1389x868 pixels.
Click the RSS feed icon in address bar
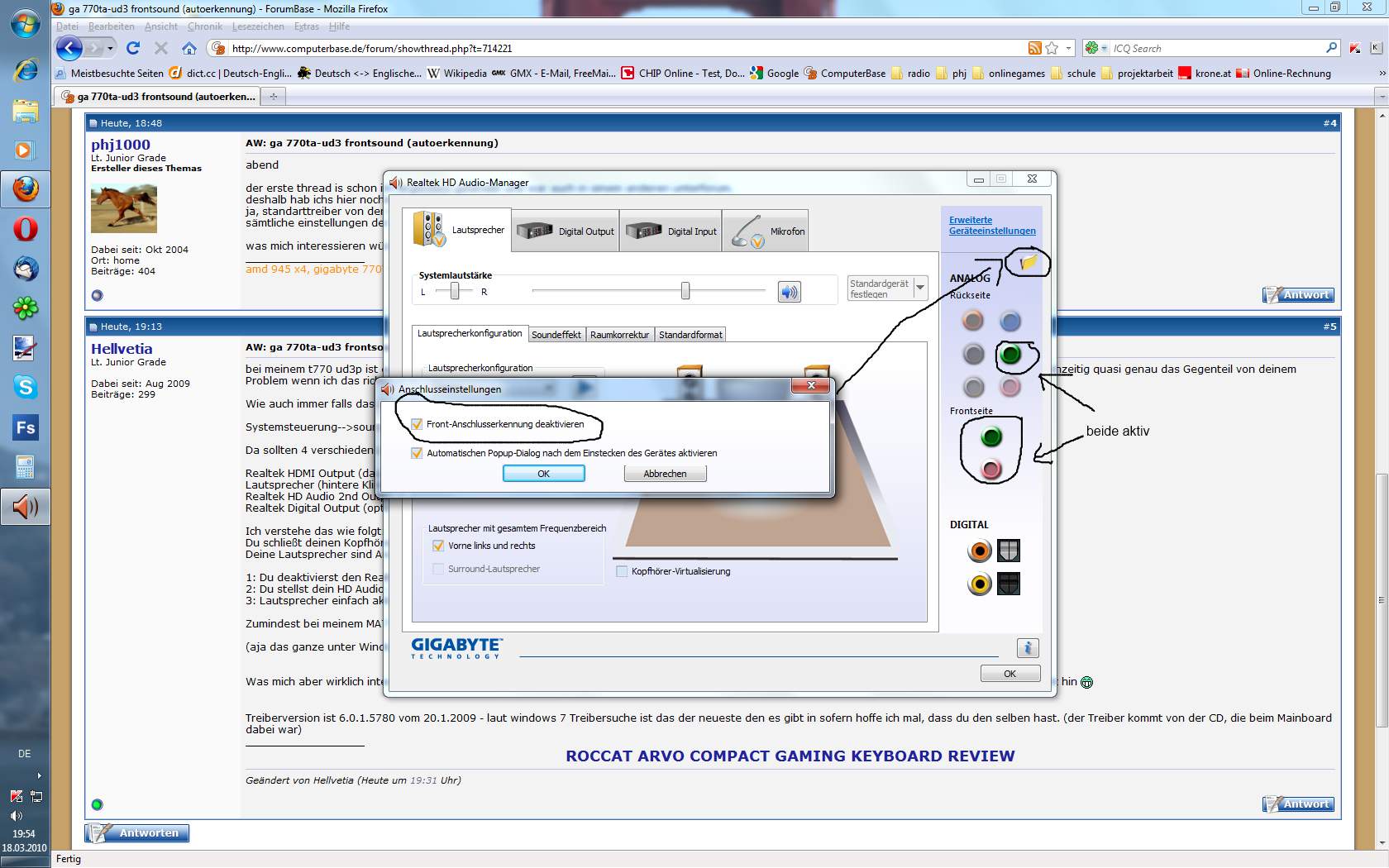[x=1034, y=48]
